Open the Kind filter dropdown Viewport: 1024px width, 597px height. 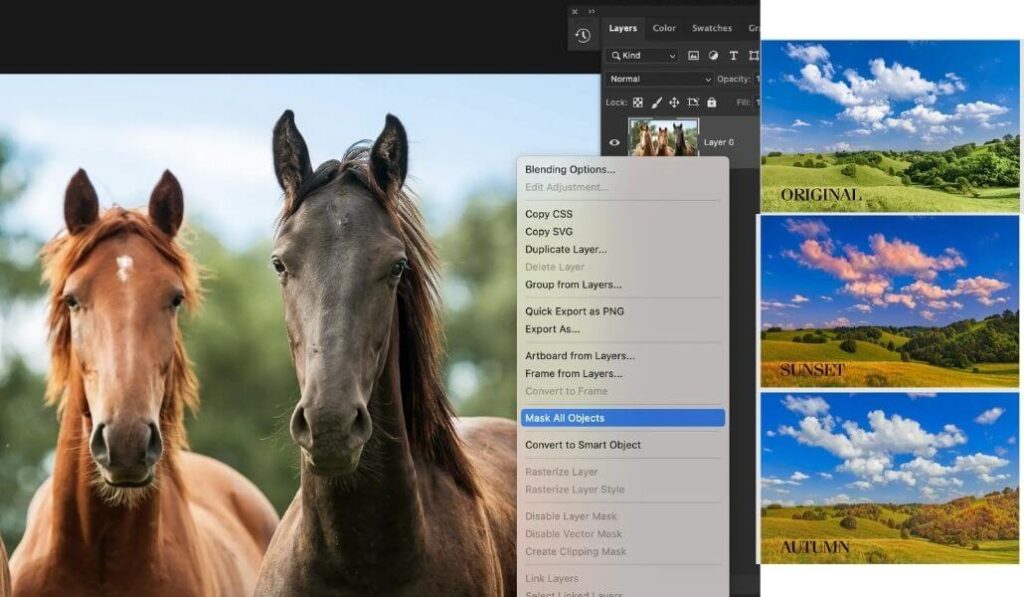pyautogui.click(x=643, y=56)
